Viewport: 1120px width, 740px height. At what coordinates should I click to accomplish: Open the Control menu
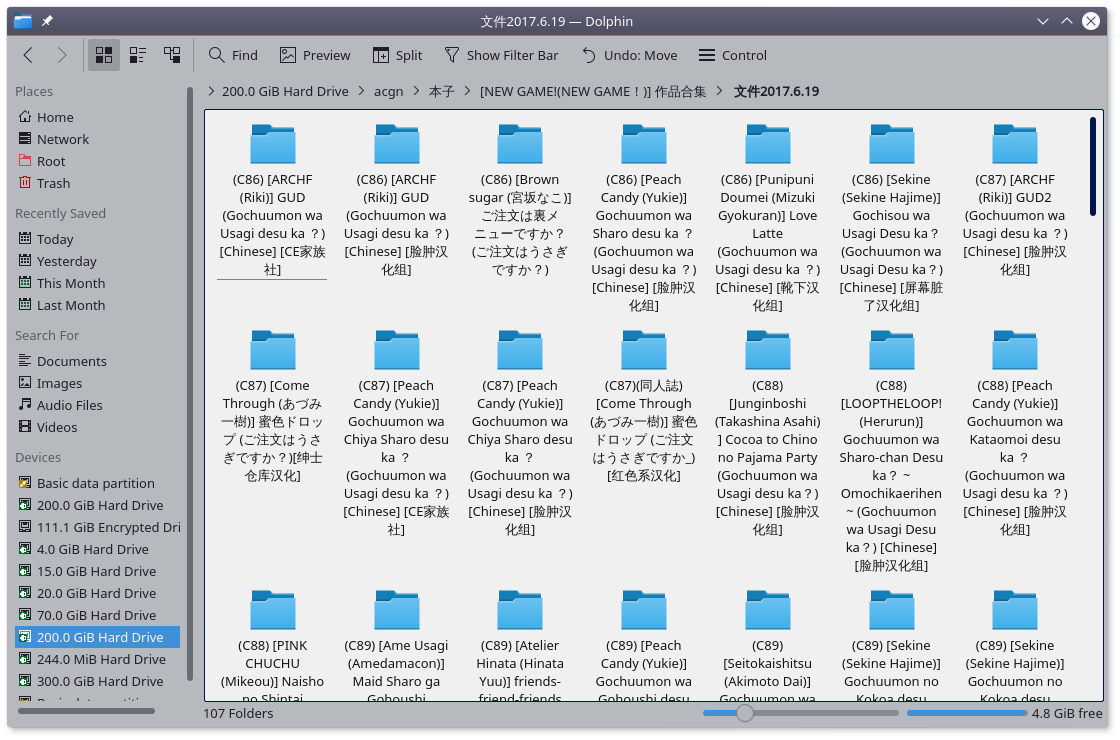732,55
